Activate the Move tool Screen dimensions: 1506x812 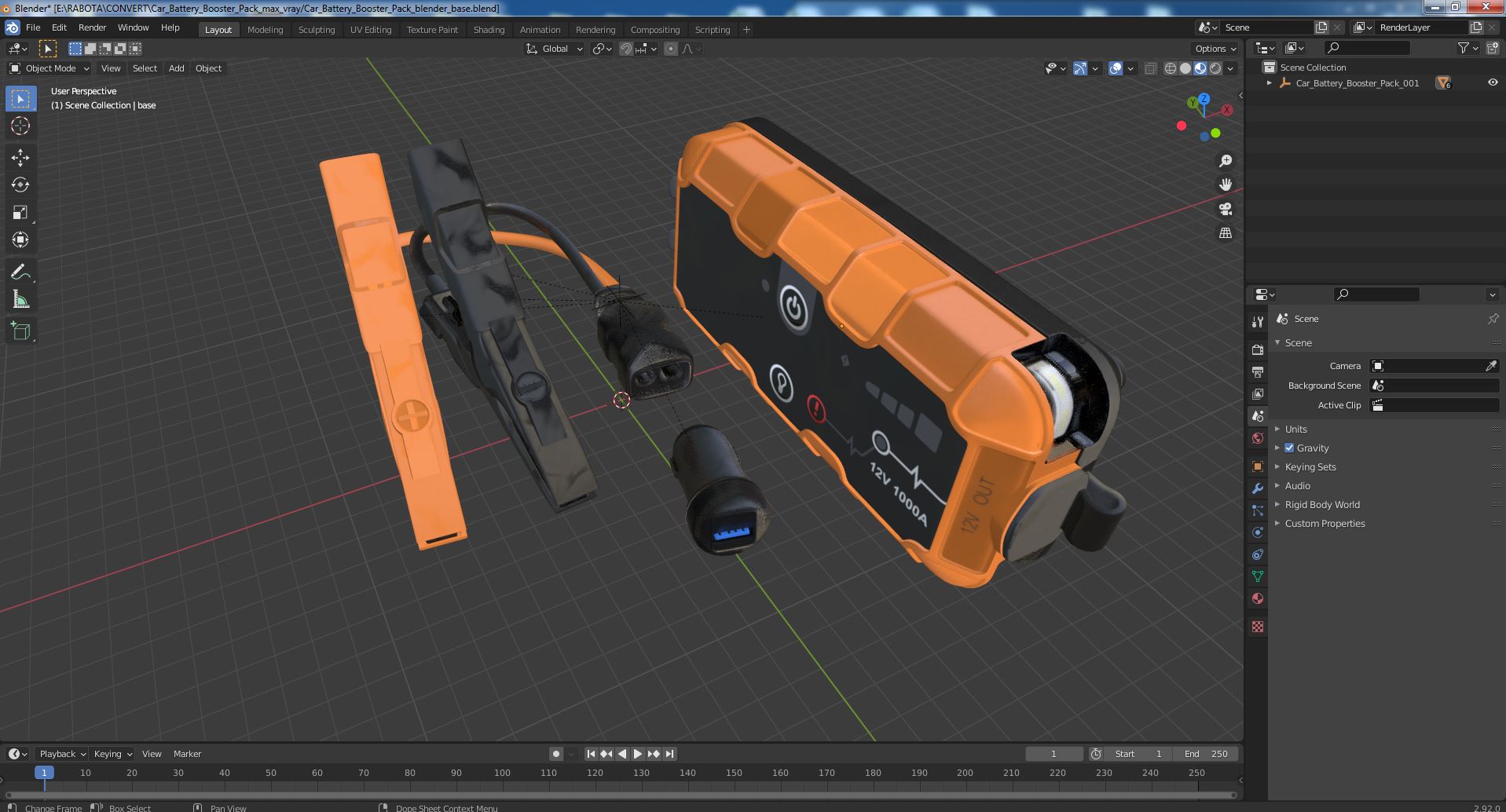[x=20, y=157]
